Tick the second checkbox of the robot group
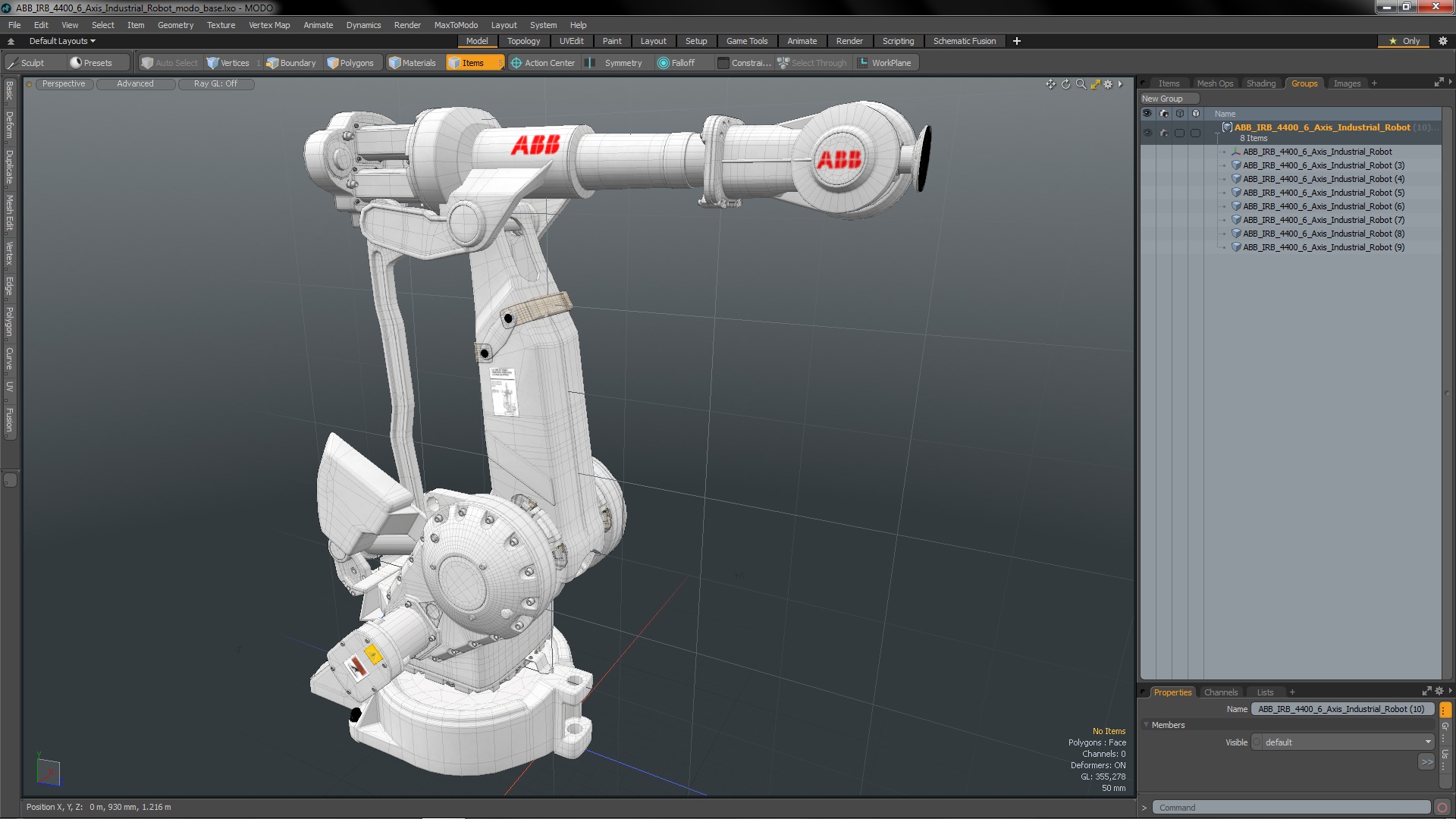Viewport: 1456px width, 819px height. pyautogui.click(x=1196, y=133)
